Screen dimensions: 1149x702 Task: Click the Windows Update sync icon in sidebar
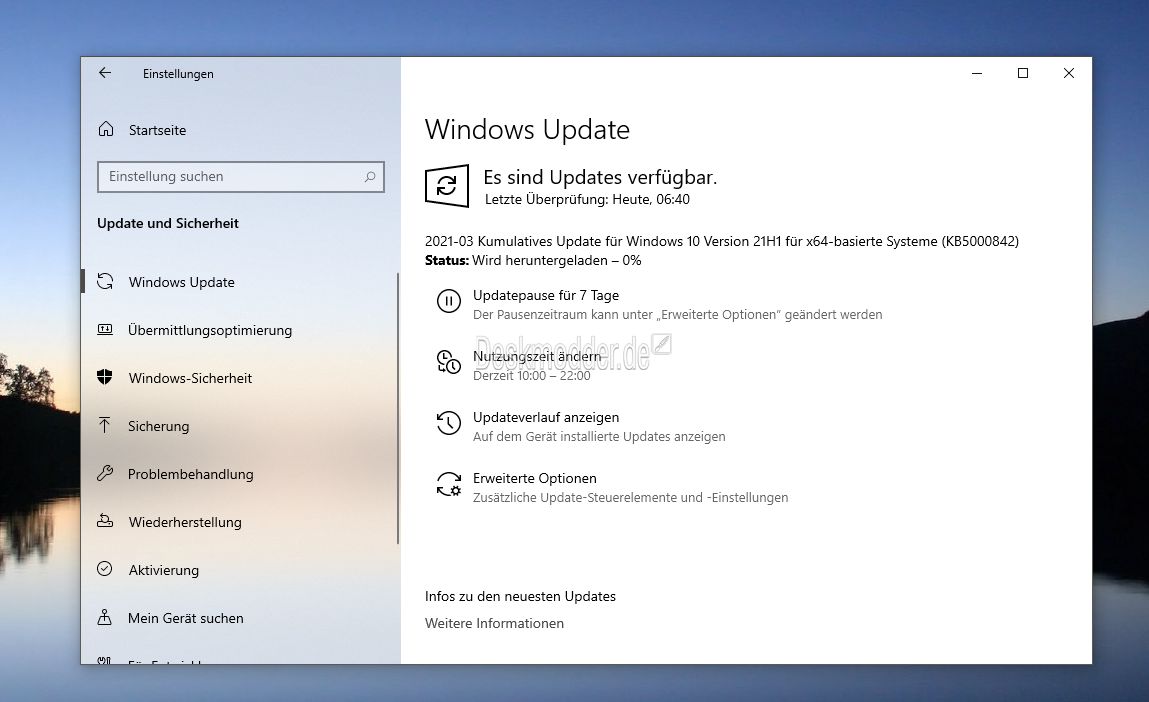[x=106, y=281]
